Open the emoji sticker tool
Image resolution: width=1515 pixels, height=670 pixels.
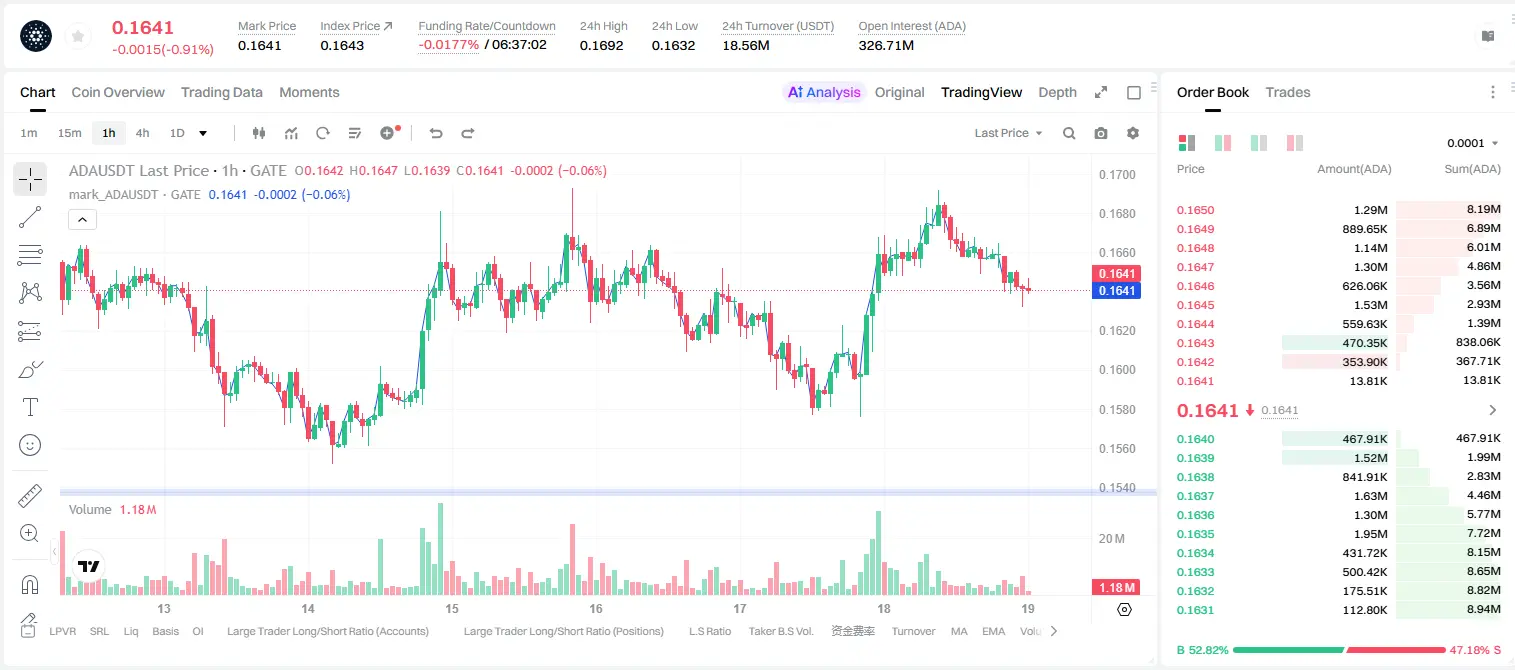pyautogui.click(x=30, y=445)
